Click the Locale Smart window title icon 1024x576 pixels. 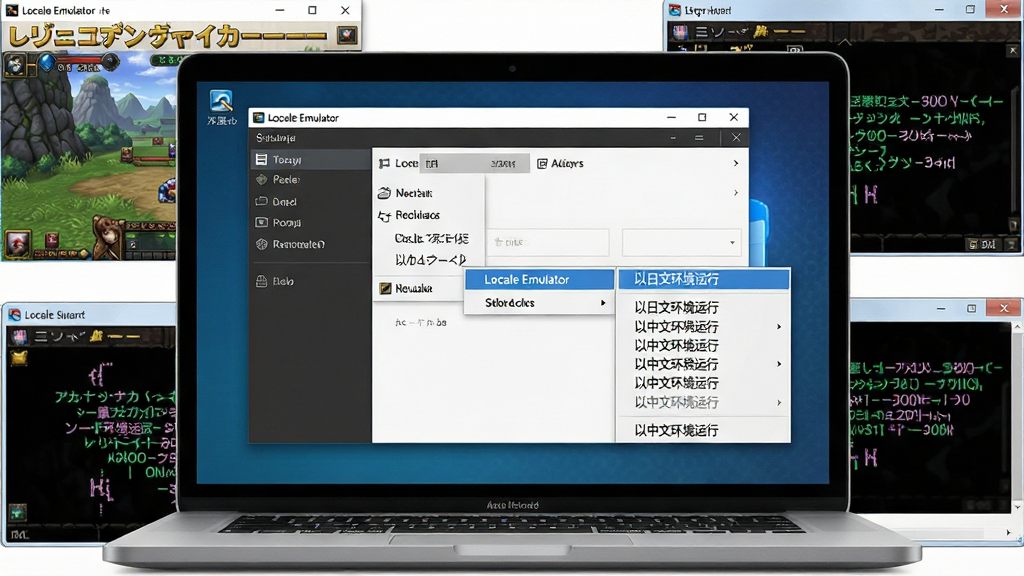(14, 315)
